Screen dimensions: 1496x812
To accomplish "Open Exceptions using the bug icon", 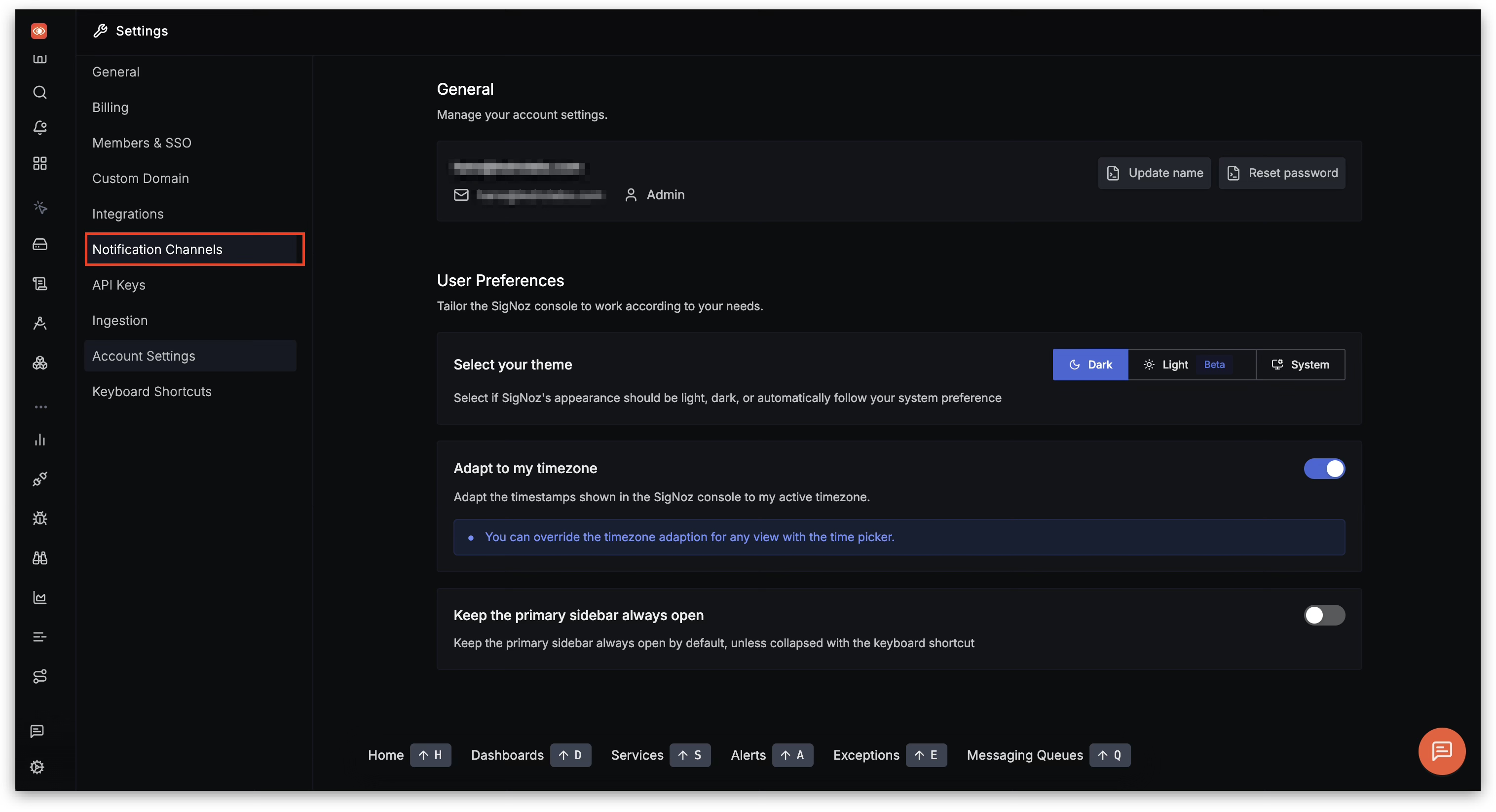I will 39,518.
